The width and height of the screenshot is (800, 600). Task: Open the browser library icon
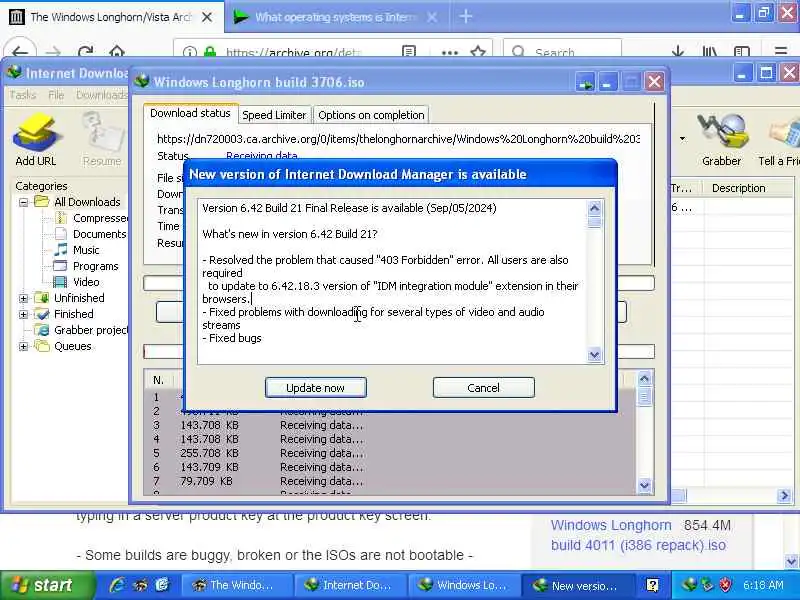710,52
